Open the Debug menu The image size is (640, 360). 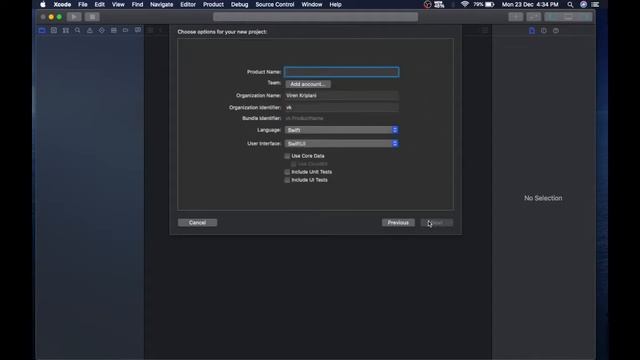[240, 4]
